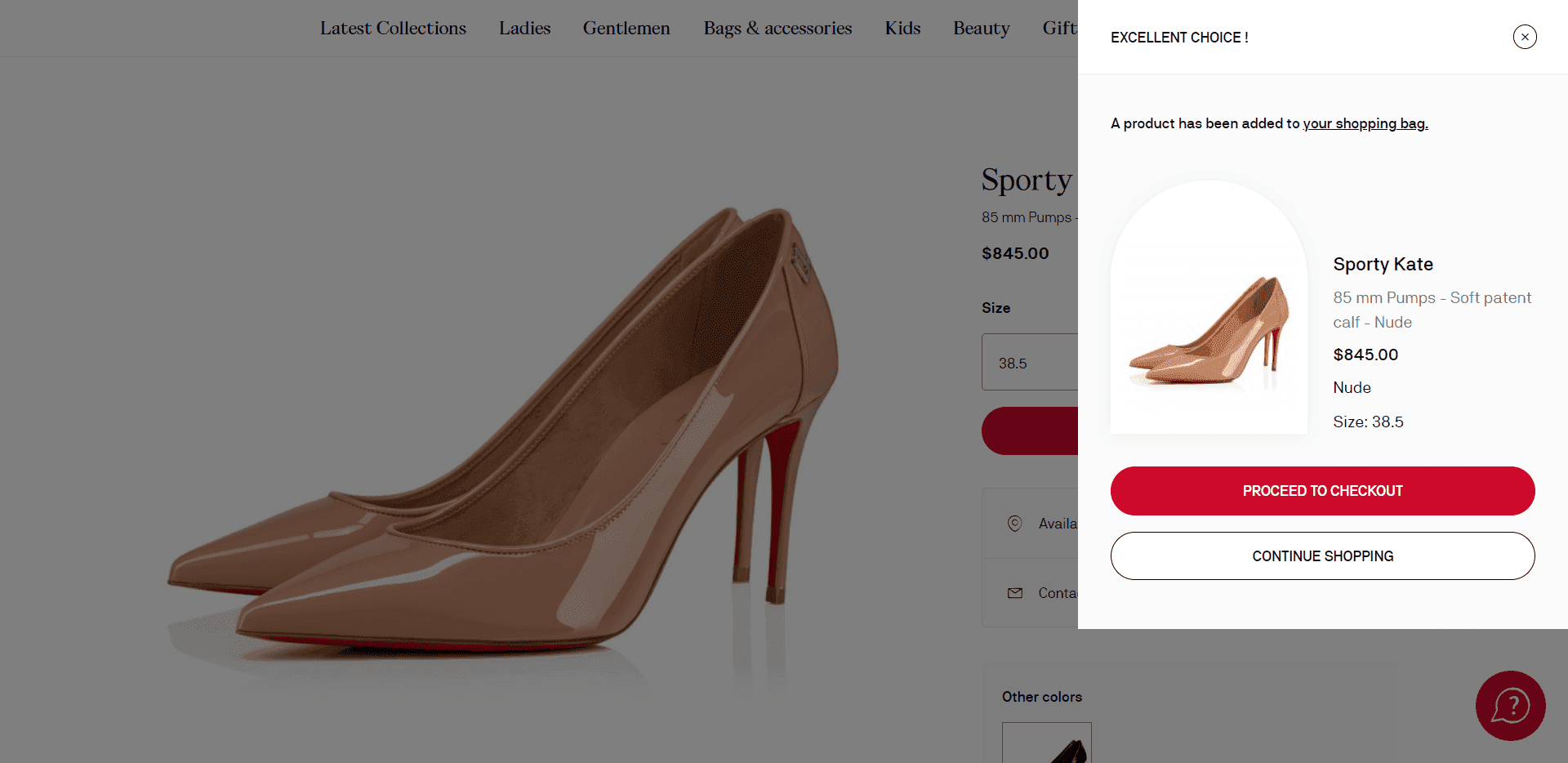Open Gentlemen menu
Viewport: 1568px width, 763px height.
coord(626,29)
